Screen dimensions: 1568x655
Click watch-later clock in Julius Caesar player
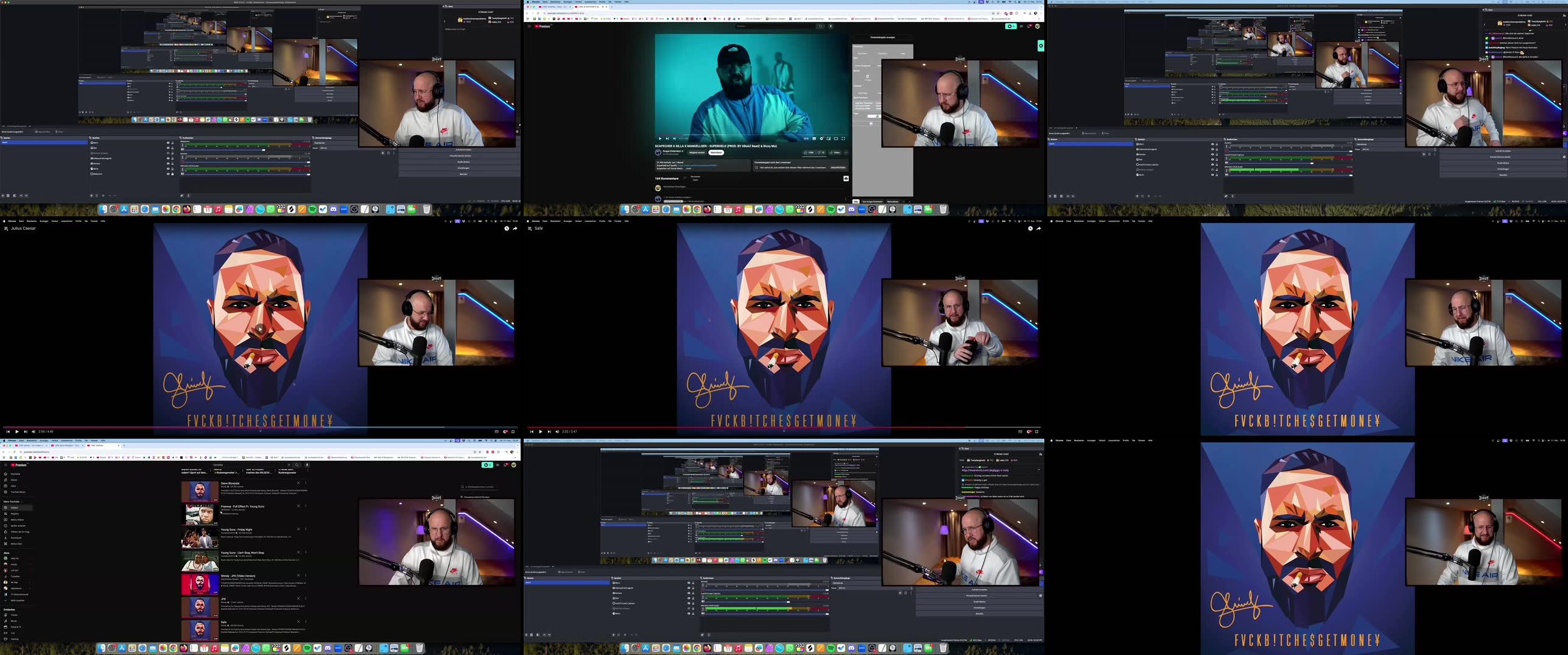[506, 228]
